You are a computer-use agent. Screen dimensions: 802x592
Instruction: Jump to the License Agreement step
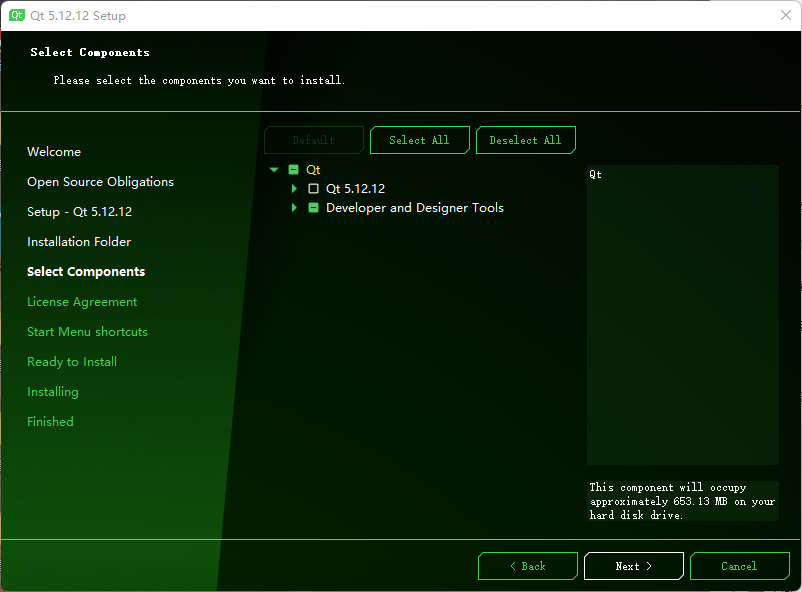[82, 301]
